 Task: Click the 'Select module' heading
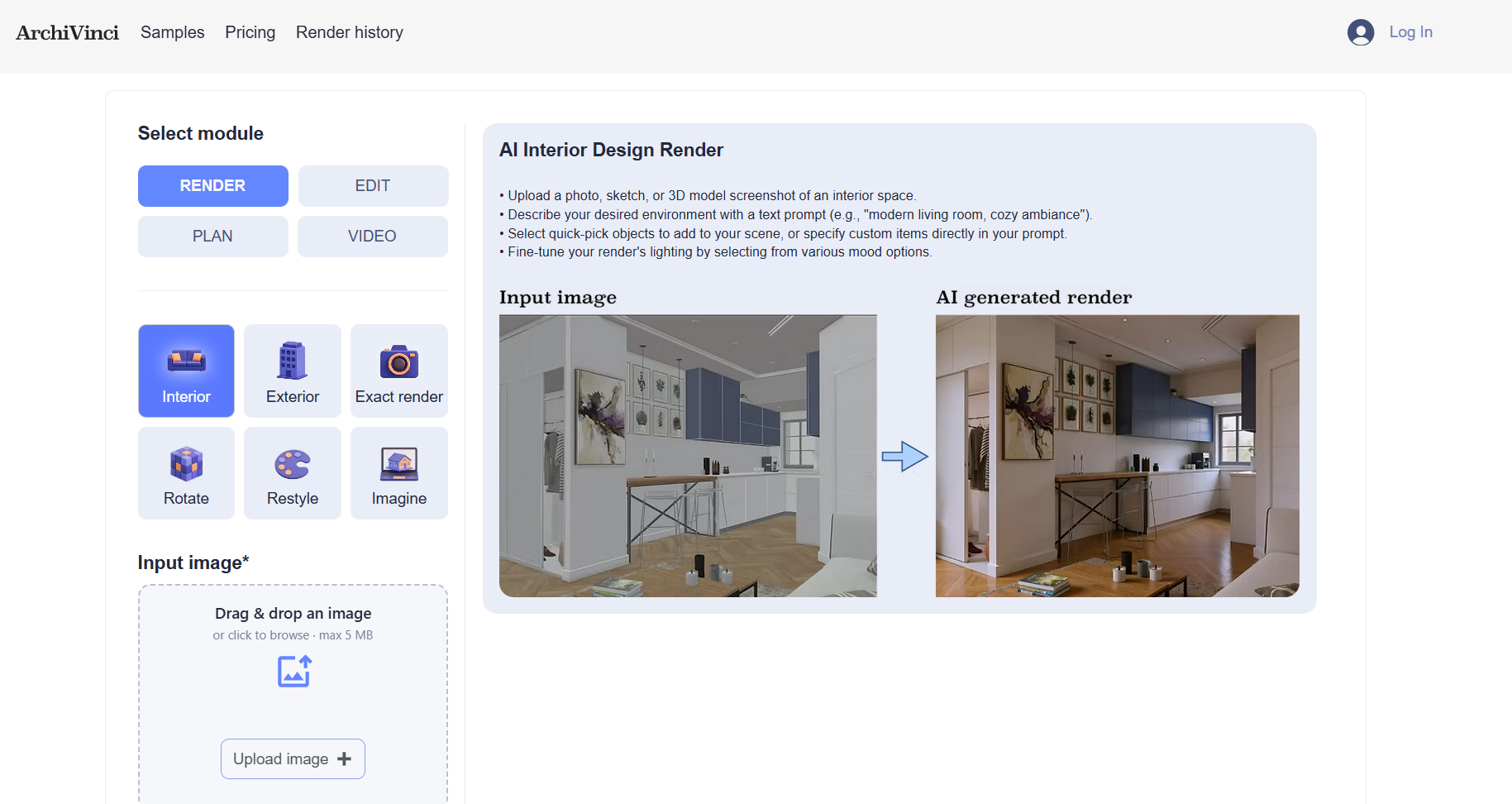(x=201, y=133)
